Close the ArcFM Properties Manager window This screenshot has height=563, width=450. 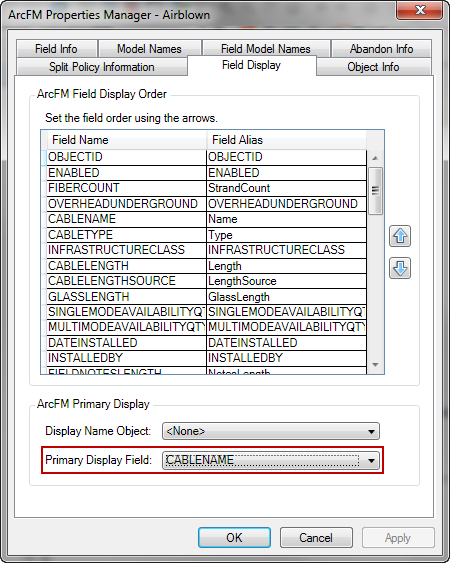[419, 10]
